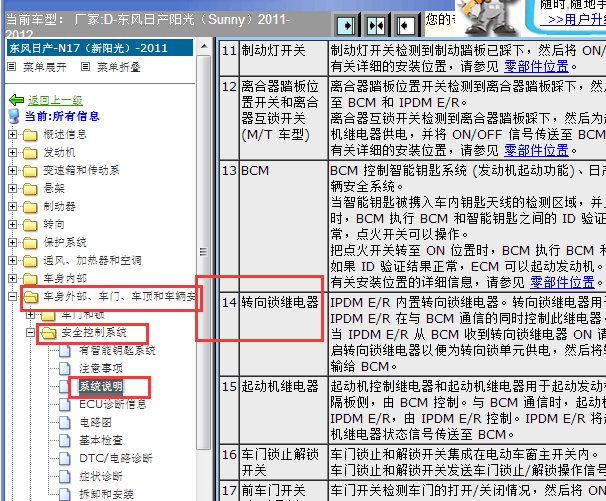Click the 菜单展开 list icon

point(12,67)
